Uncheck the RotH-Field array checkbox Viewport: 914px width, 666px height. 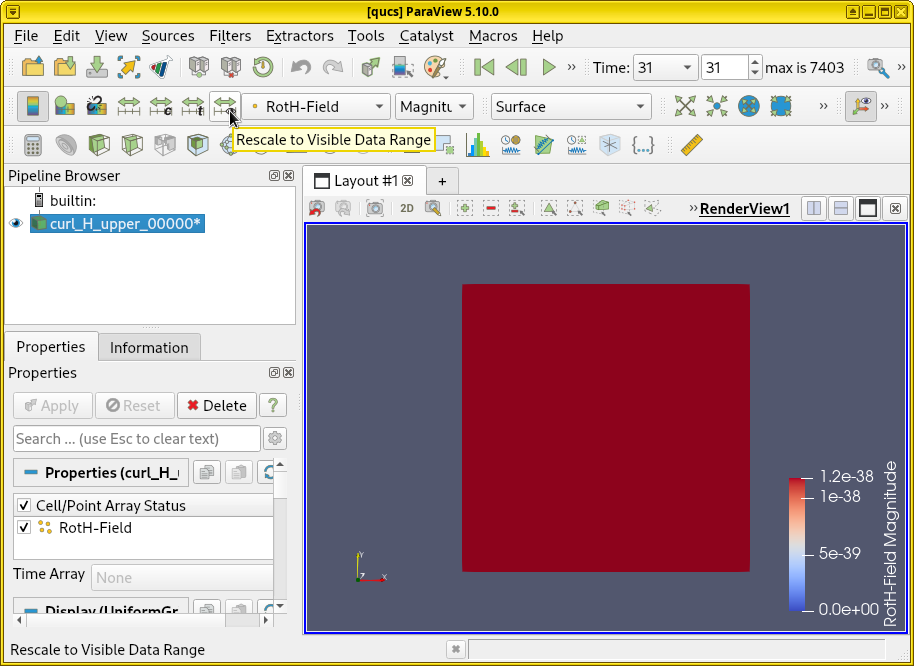click(24, 528)
